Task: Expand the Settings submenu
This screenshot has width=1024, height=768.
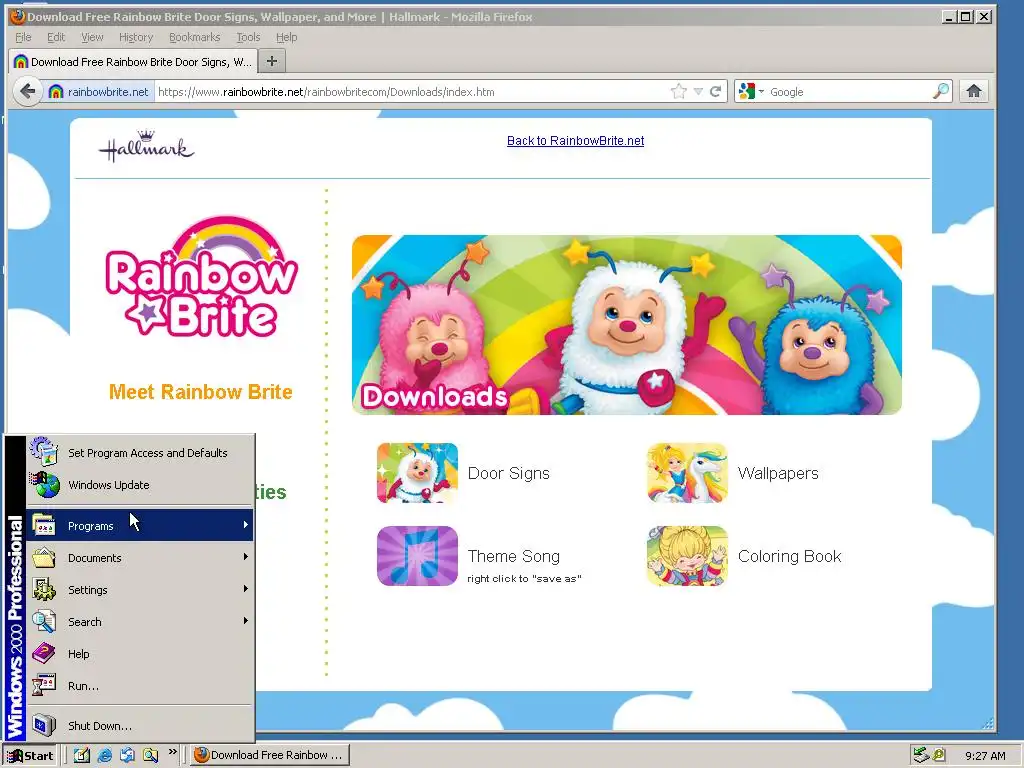Action: pyautogui.click(x=140, y=589)
